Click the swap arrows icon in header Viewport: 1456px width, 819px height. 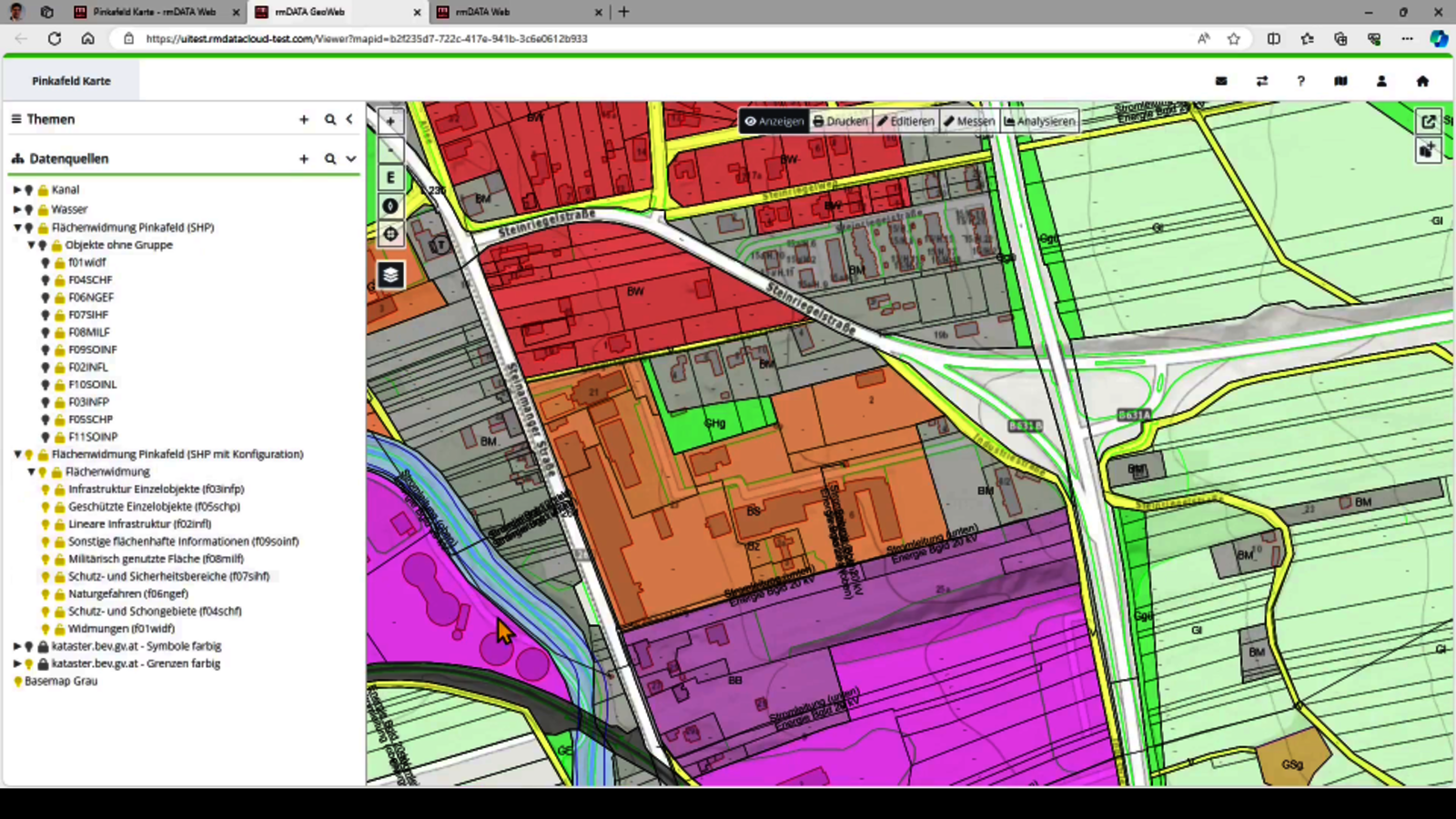(1262, 81)
